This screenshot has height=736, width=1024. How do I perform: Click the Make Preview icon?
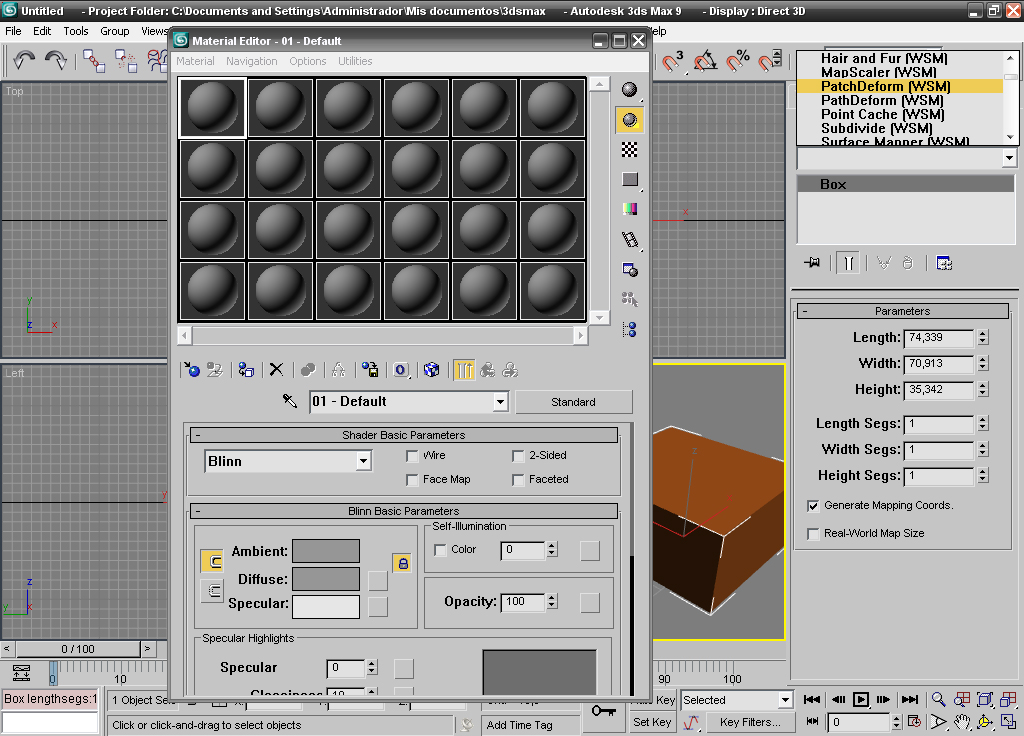pyautogui.click(x=630, y=240)
